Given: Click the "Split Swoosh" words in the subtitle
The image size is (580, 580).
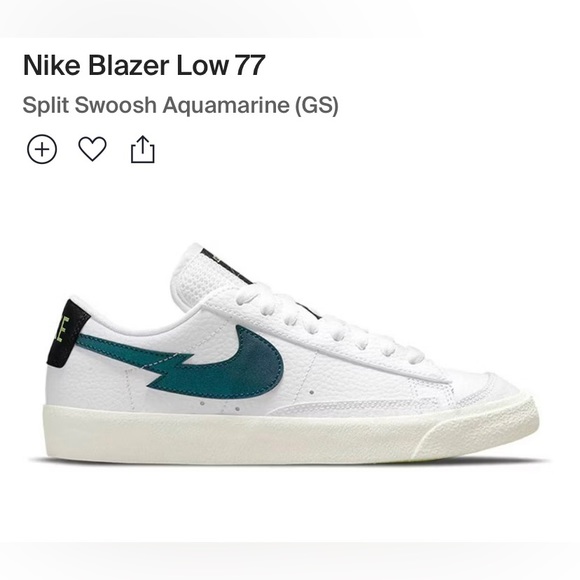Looking at the screenshot, I should [x=90, y=105].
